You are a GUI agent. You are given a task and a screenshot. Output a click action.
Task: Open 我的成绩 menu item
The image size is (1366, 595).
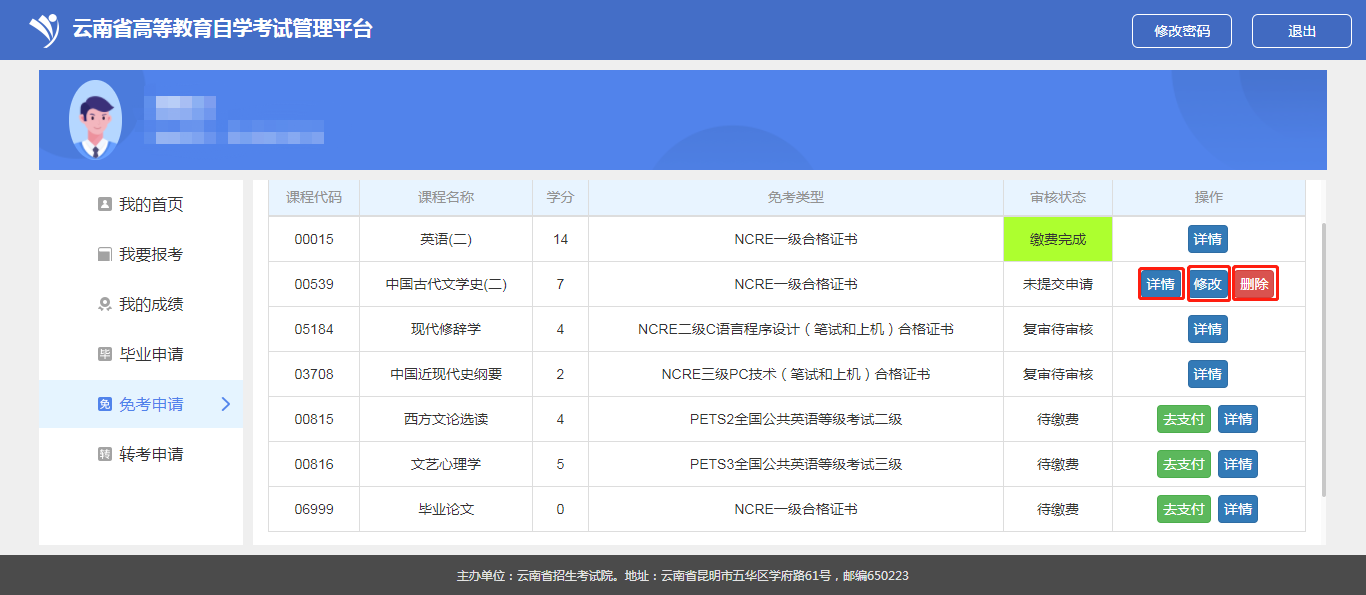(x=151, y=304)
